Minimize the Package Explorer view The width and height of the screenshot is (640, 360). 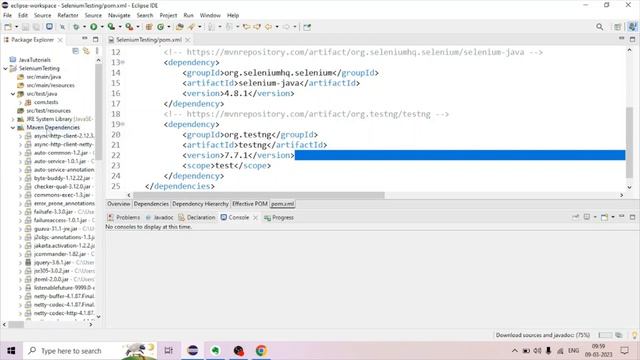click(x=85, y=39)
